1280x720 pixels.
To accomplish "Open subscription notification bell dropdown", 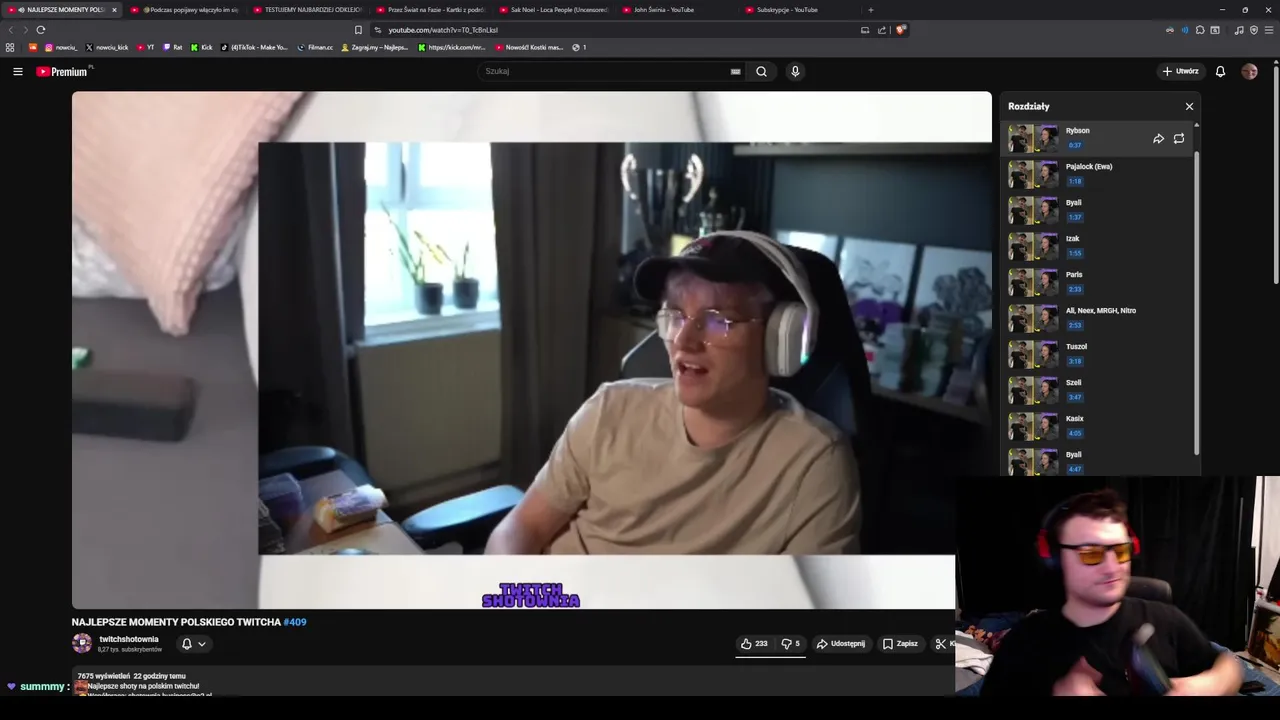I will coord(193,644).
